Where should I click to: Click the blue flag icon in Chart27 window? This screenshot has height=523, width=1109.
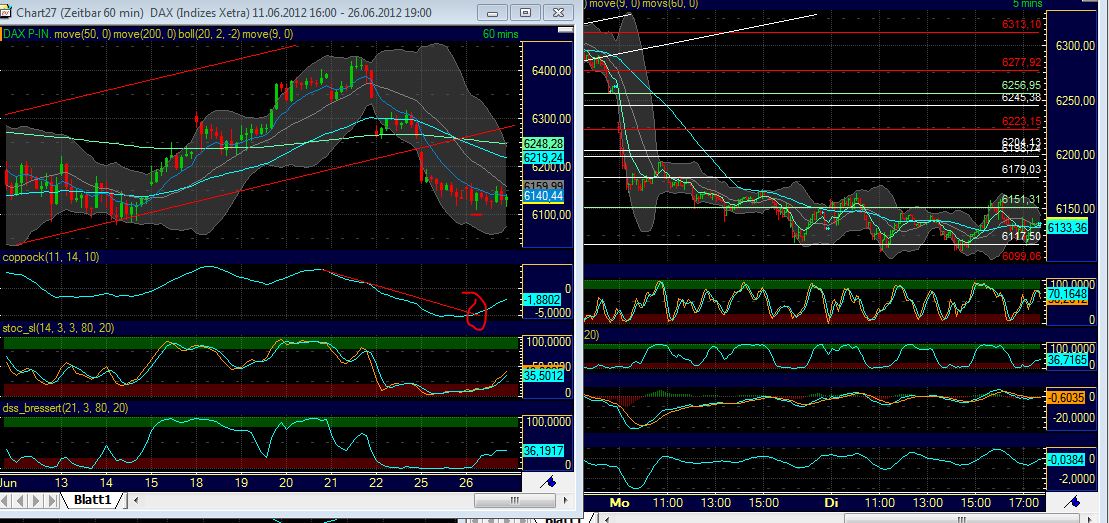point(548,482)
